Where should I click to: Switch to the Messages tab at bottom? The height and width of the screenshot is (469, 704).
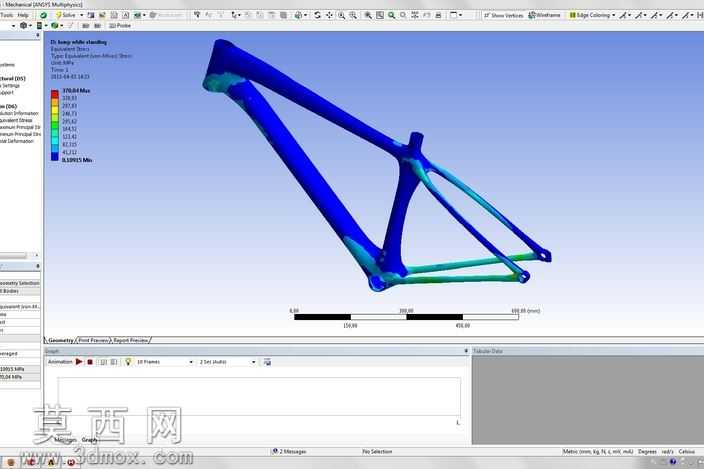(x=65, y=440)
